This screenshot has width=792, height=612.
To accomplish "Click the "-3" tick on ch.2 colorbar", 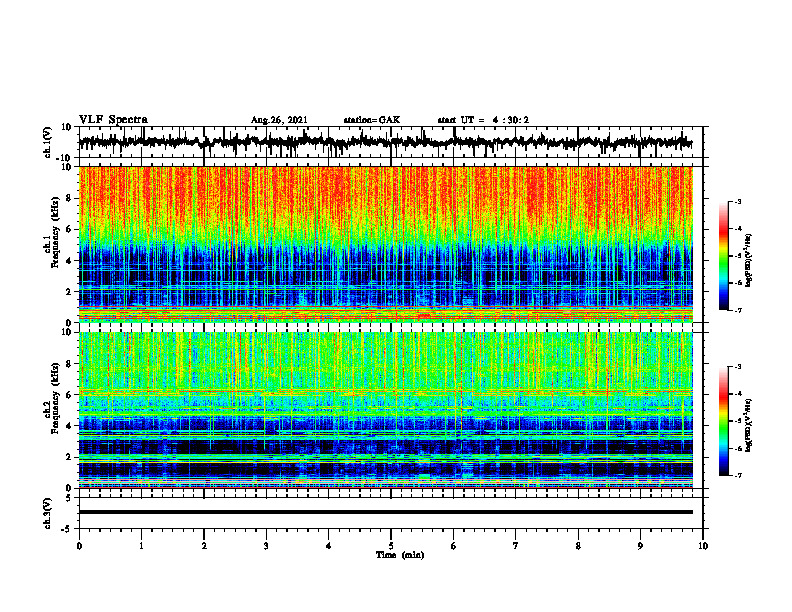I will pos(738,367).
